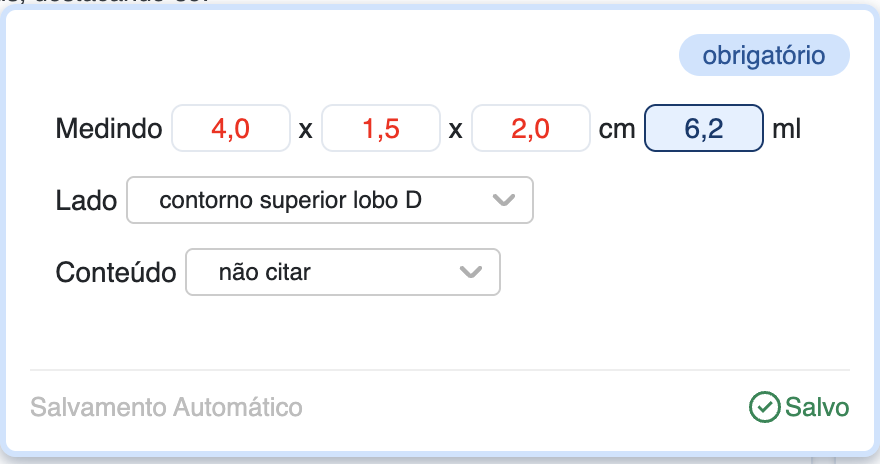The width and height of the screenshot is (880, 464).
Task: Open the Lado dropdown showing contorno superior
Action: tap(310, 201)
